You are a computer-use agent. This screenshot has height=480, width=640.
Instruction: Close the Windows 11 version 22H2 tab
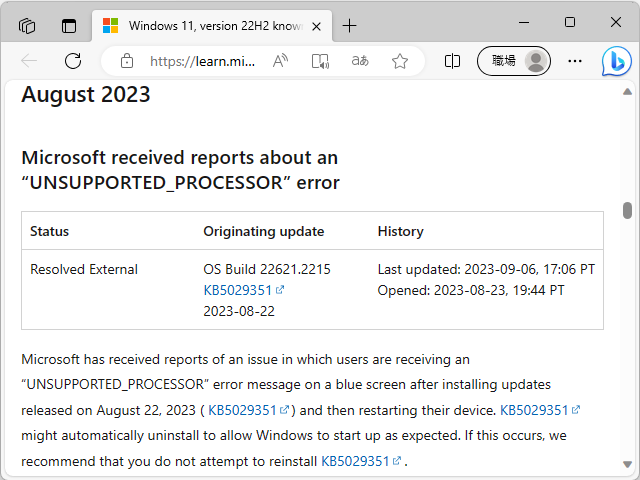(316, 27)
